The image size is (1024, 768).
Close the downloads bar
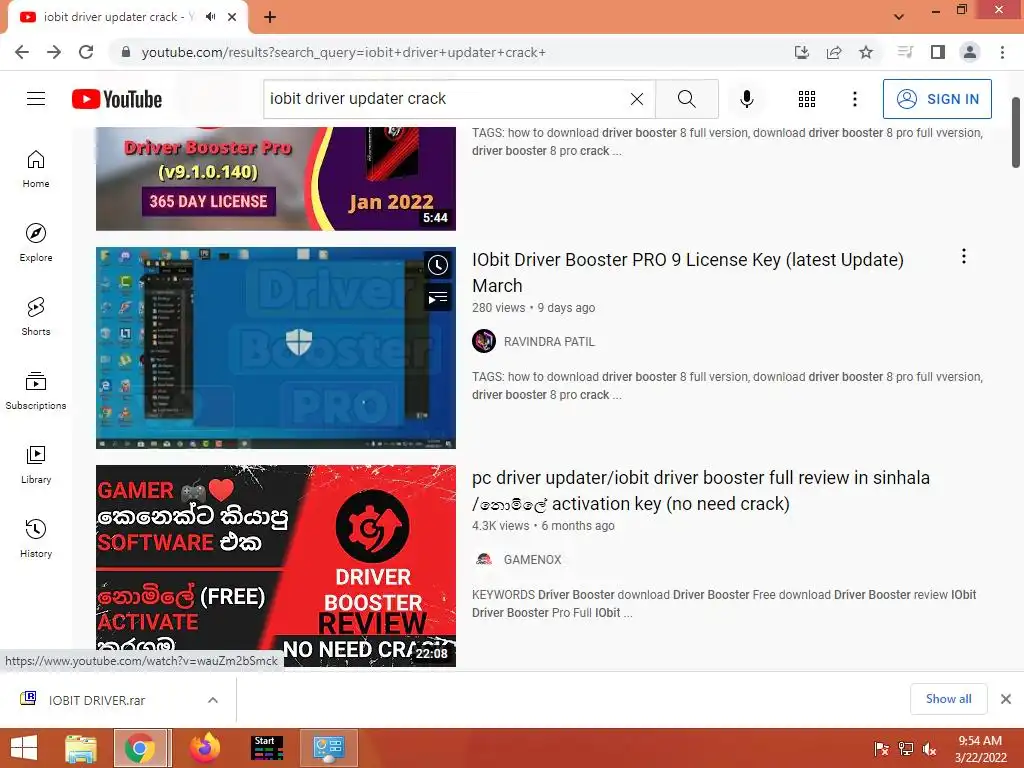click(1006, 699)
